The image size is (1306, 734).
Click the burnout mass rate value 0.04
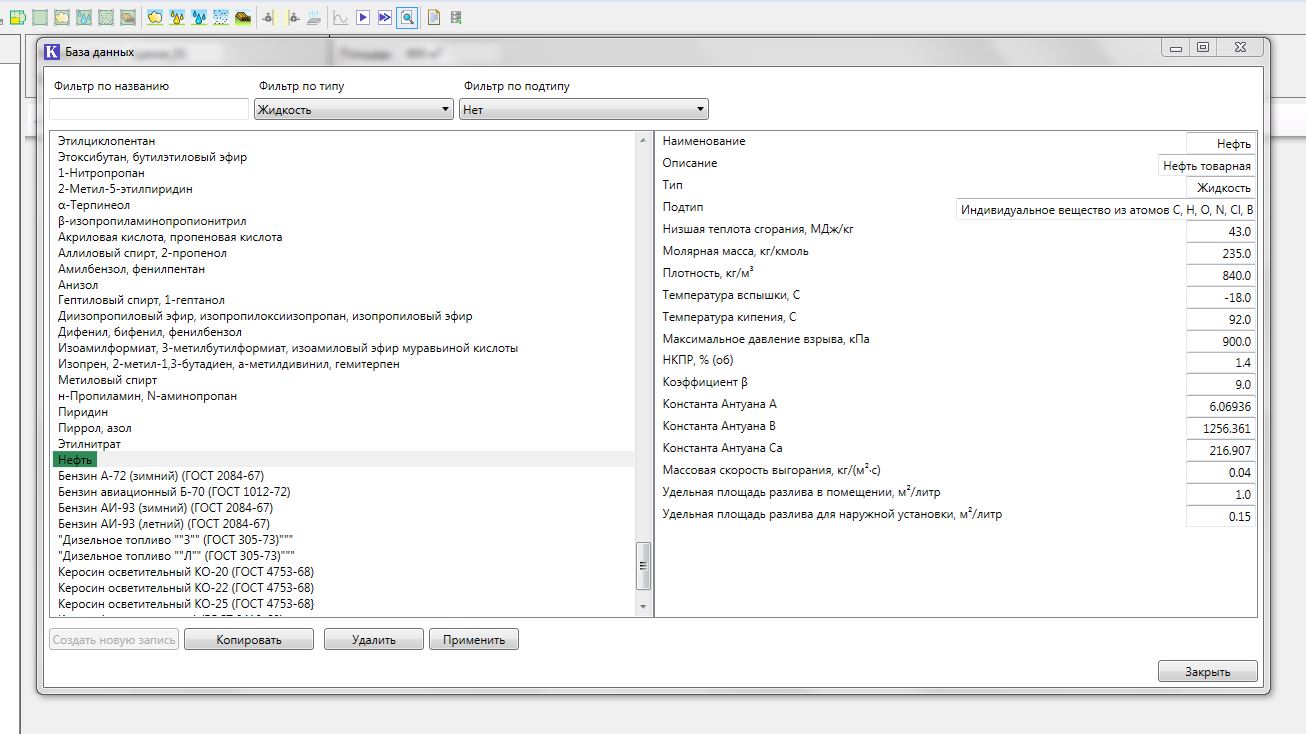point(1221,473)
